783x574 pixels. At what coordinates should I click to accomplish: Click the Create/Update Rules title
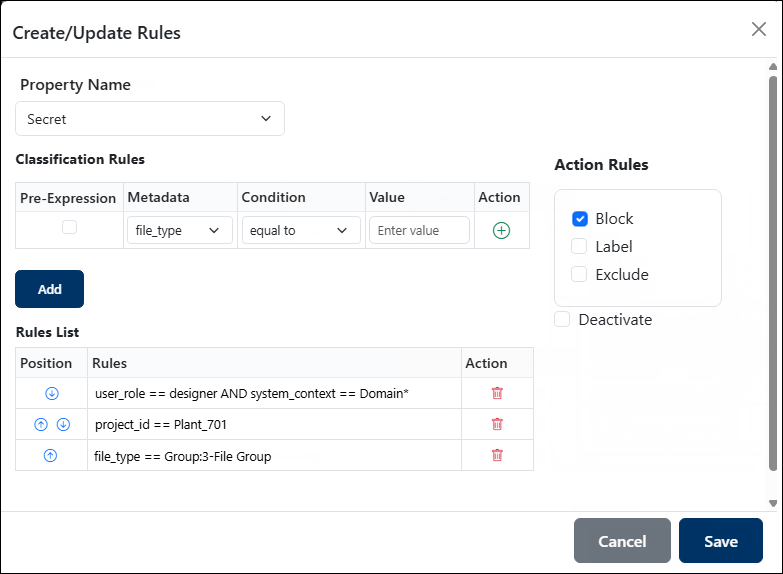[96, 33]
